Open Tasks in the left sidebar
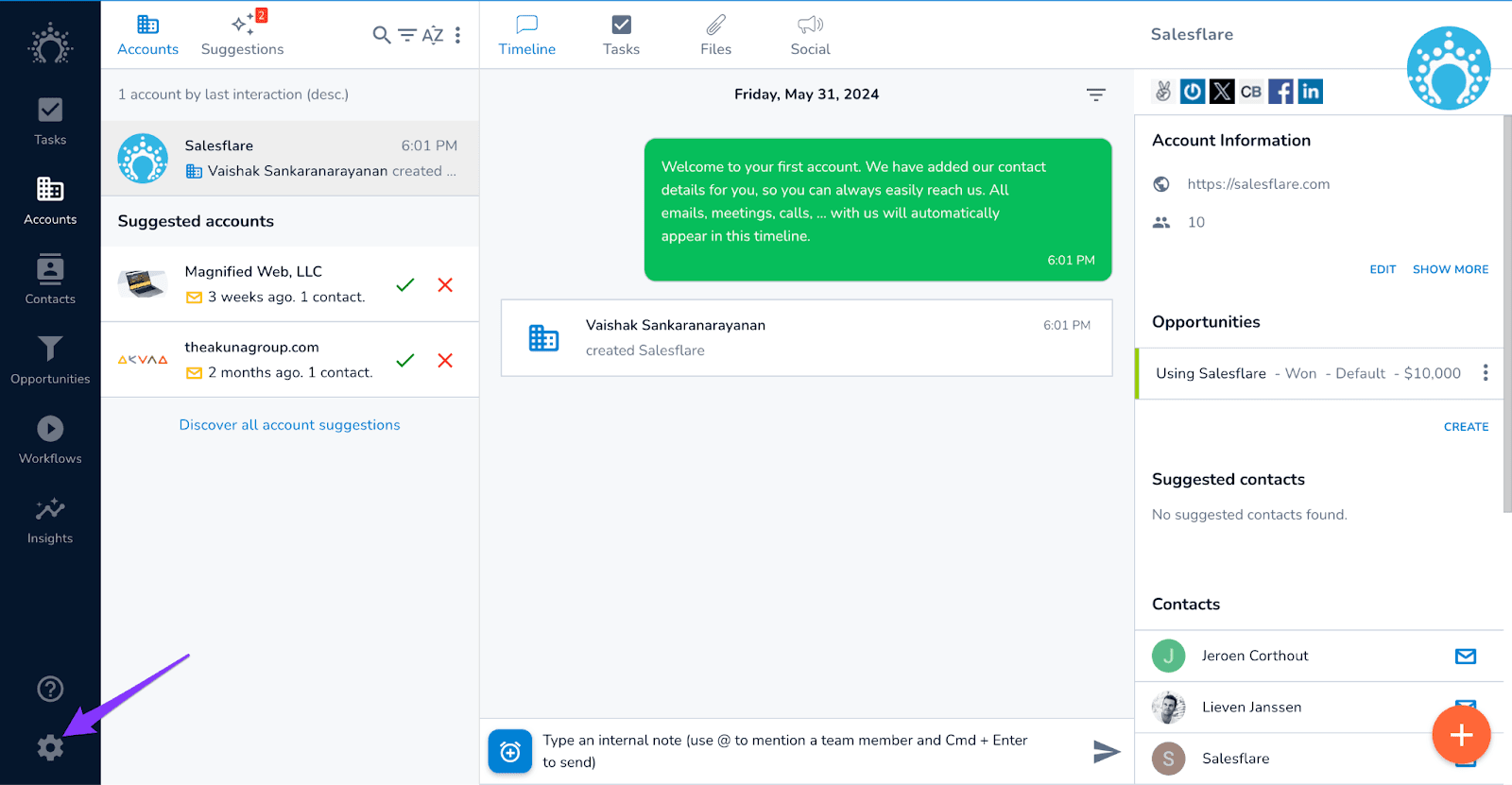The image size is (1512, 785). [50, 122]
